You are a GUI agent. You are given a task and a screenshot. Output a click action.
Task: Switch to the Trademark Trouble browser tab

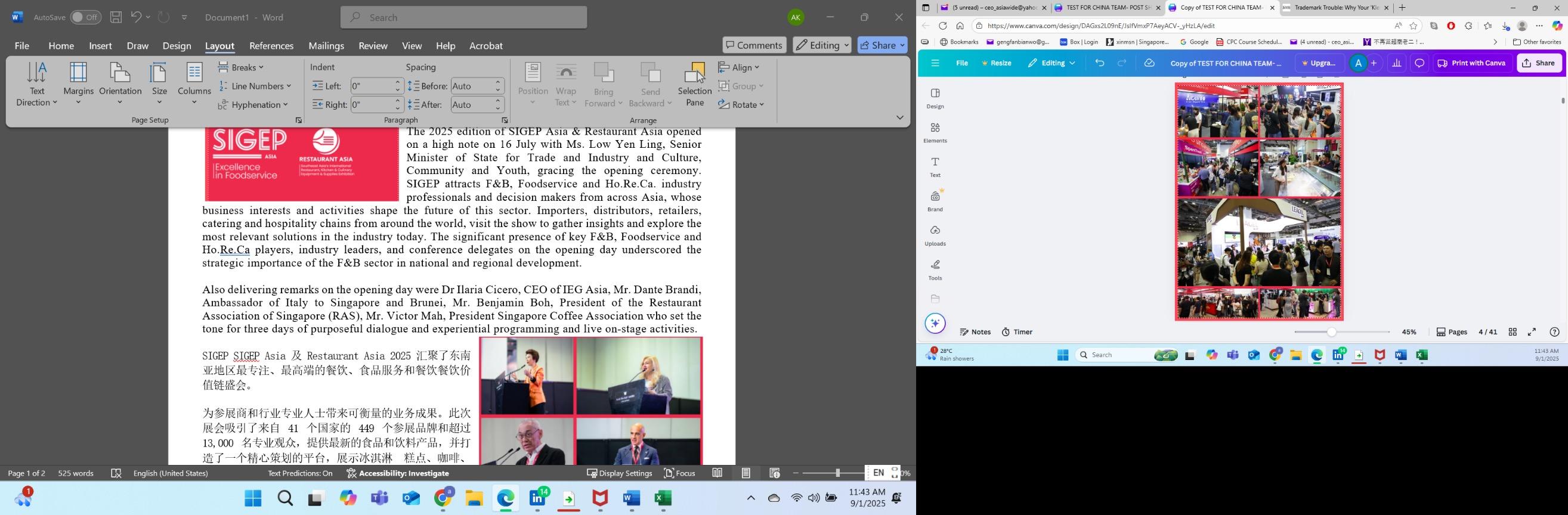tap(1336, 8)
